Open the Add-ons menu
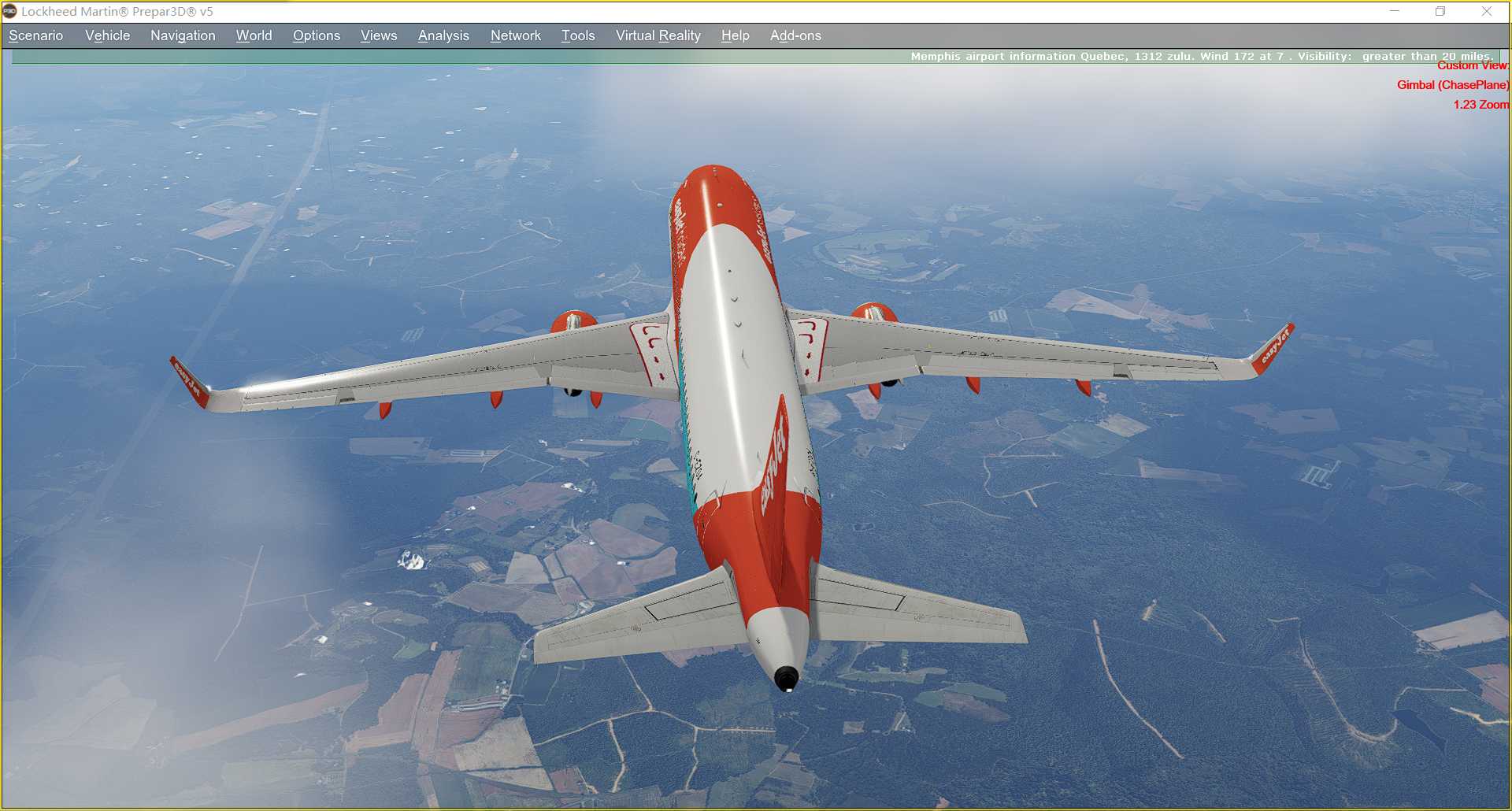 pos(795,35)
